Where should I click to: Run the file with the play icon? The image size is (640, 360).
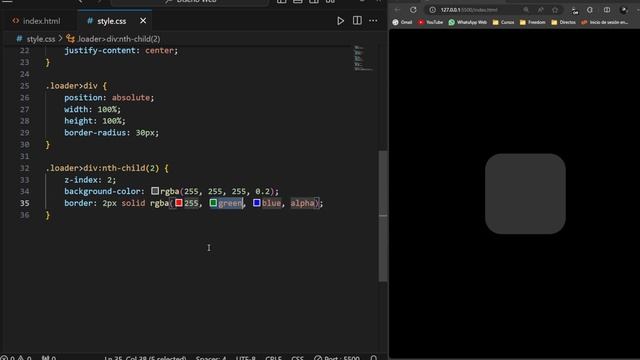pyautogui.click(x=340, y=21)
